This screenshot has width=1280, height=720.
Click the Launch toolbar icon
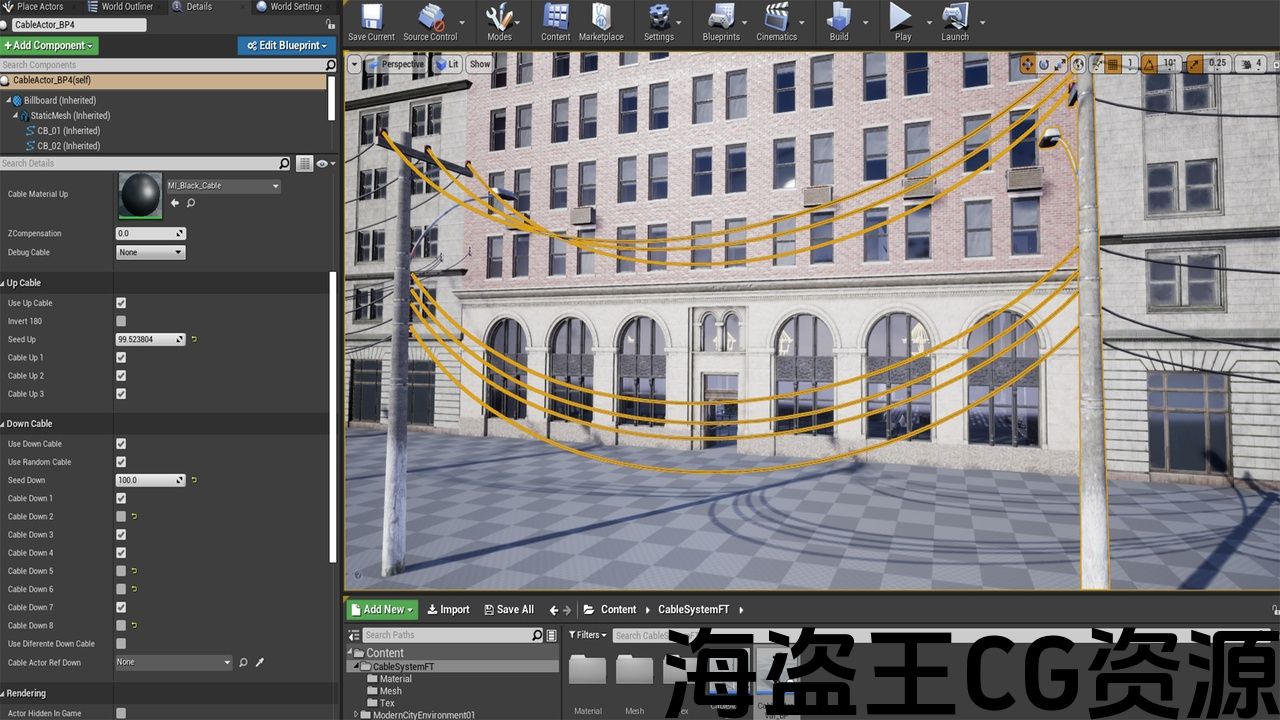955,18
